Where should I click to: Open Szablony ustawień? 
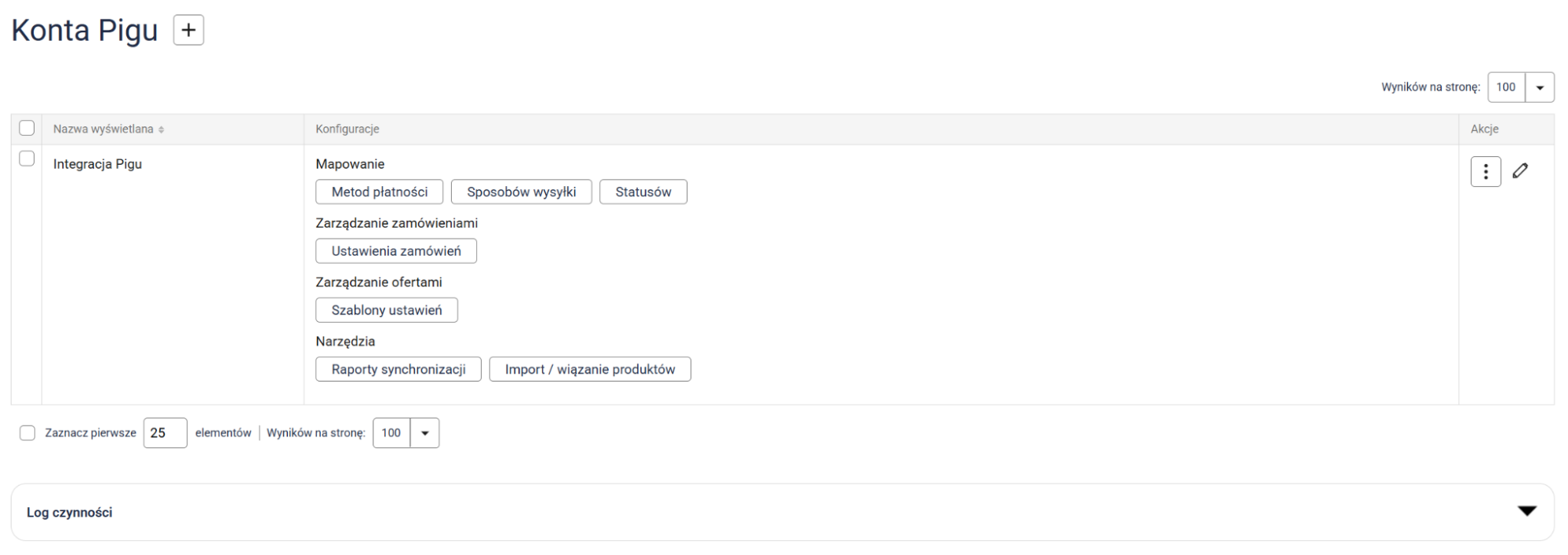(387, 310)
